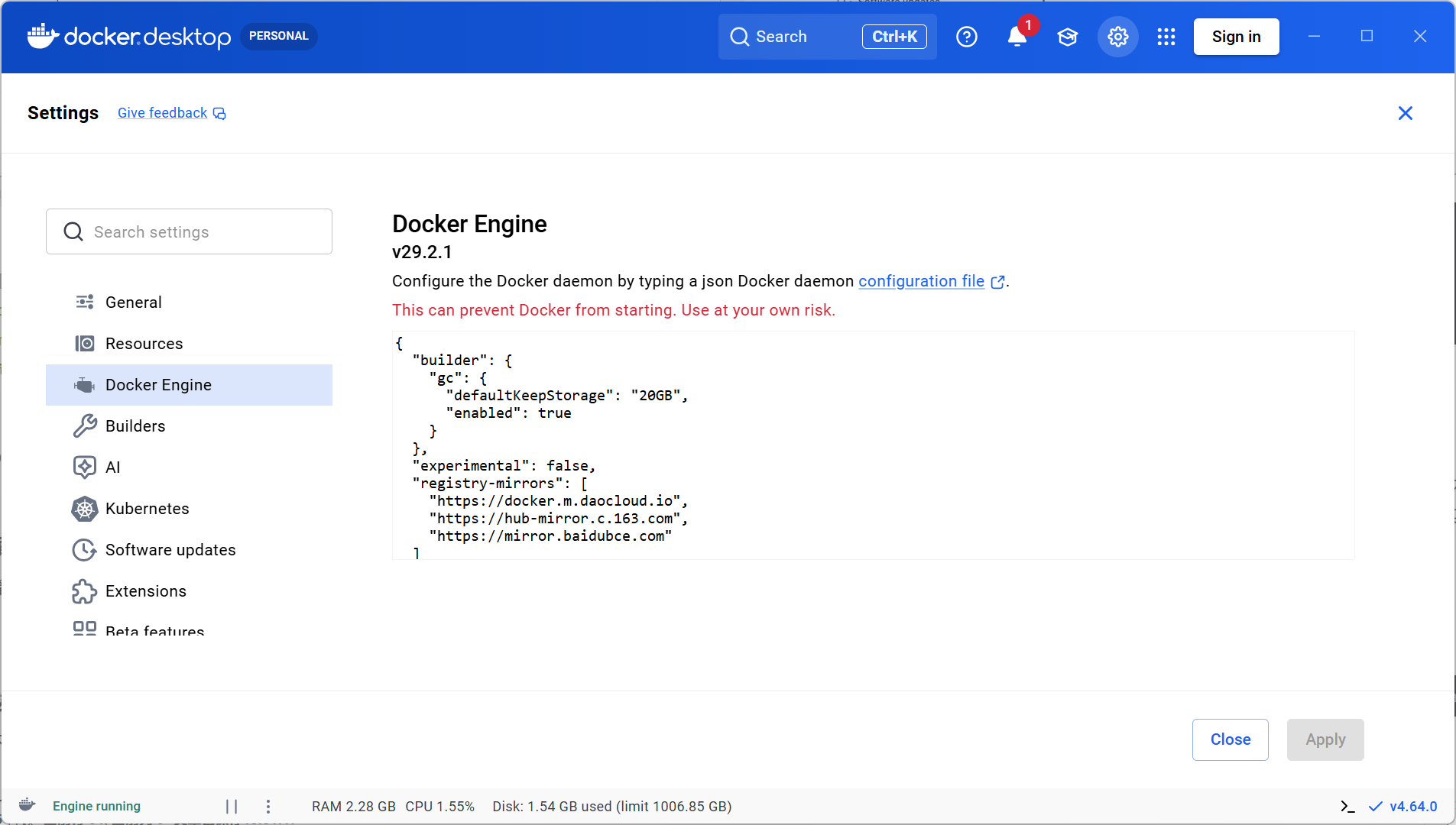Click the Docker Desktop whale logo
This screenshot has width=1456, height=825.
[x=43, y=36]
